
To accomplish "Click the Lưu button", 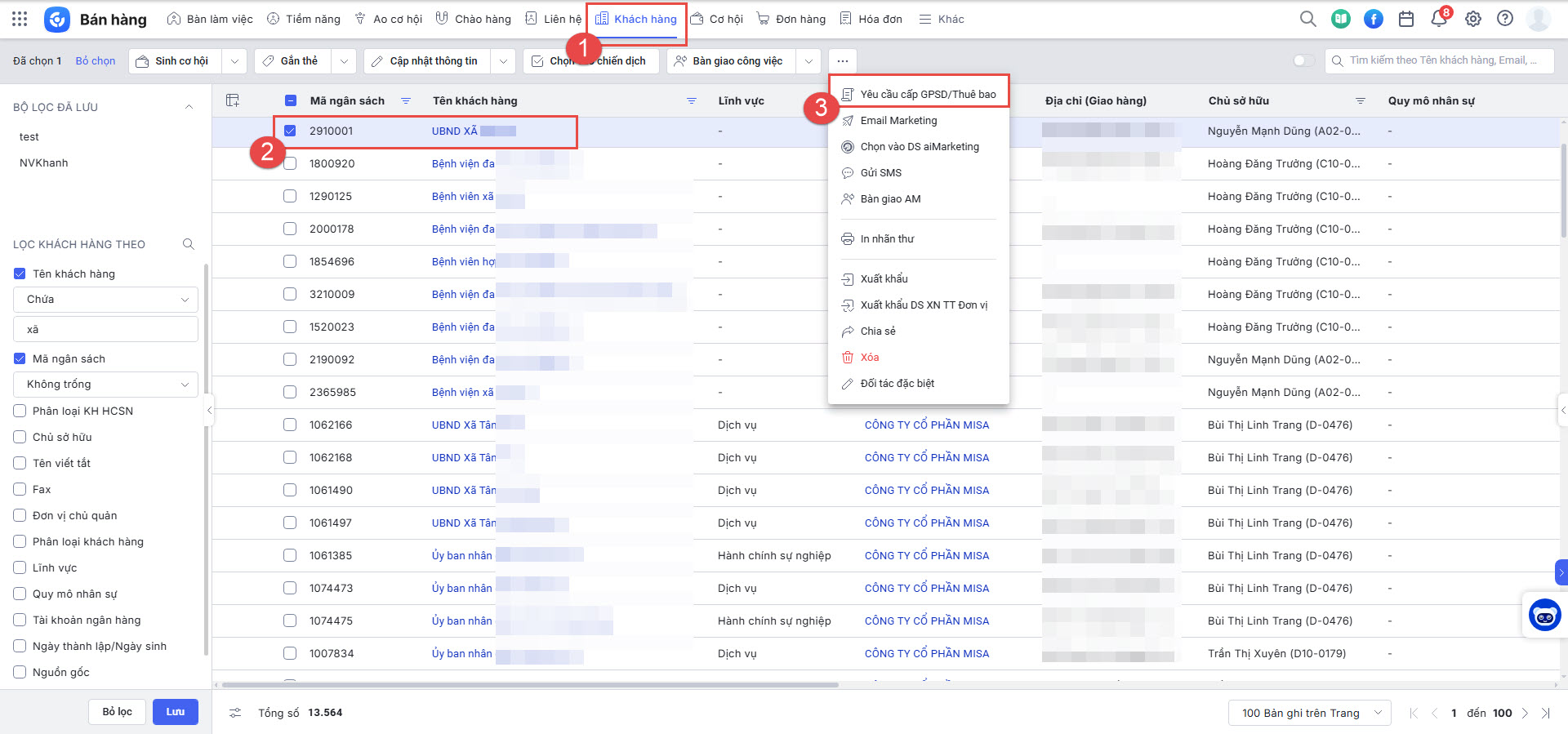I will (x=176, y=712).
